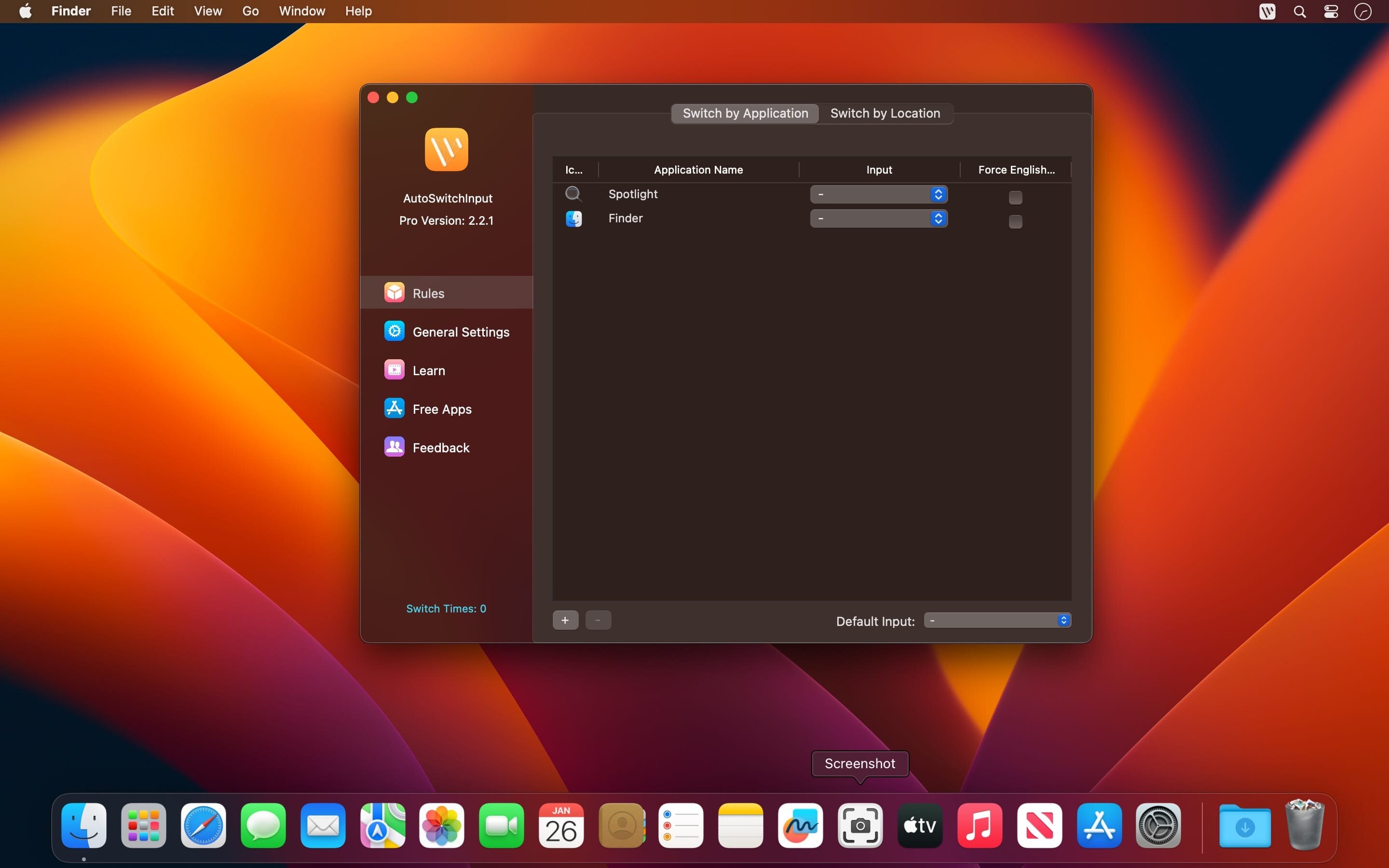Open the Feedback section
The image size is (1389, 868).
click(440, 447)
